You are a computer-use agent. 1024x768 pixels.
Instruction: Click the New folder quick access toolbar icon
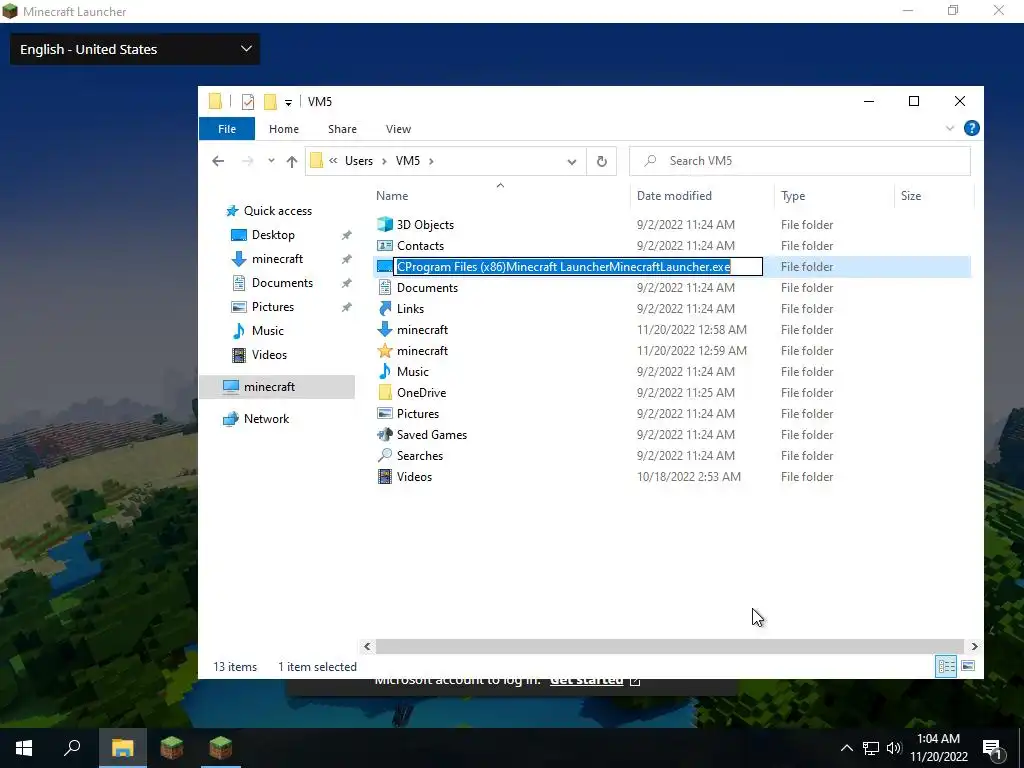click(270, 102)
